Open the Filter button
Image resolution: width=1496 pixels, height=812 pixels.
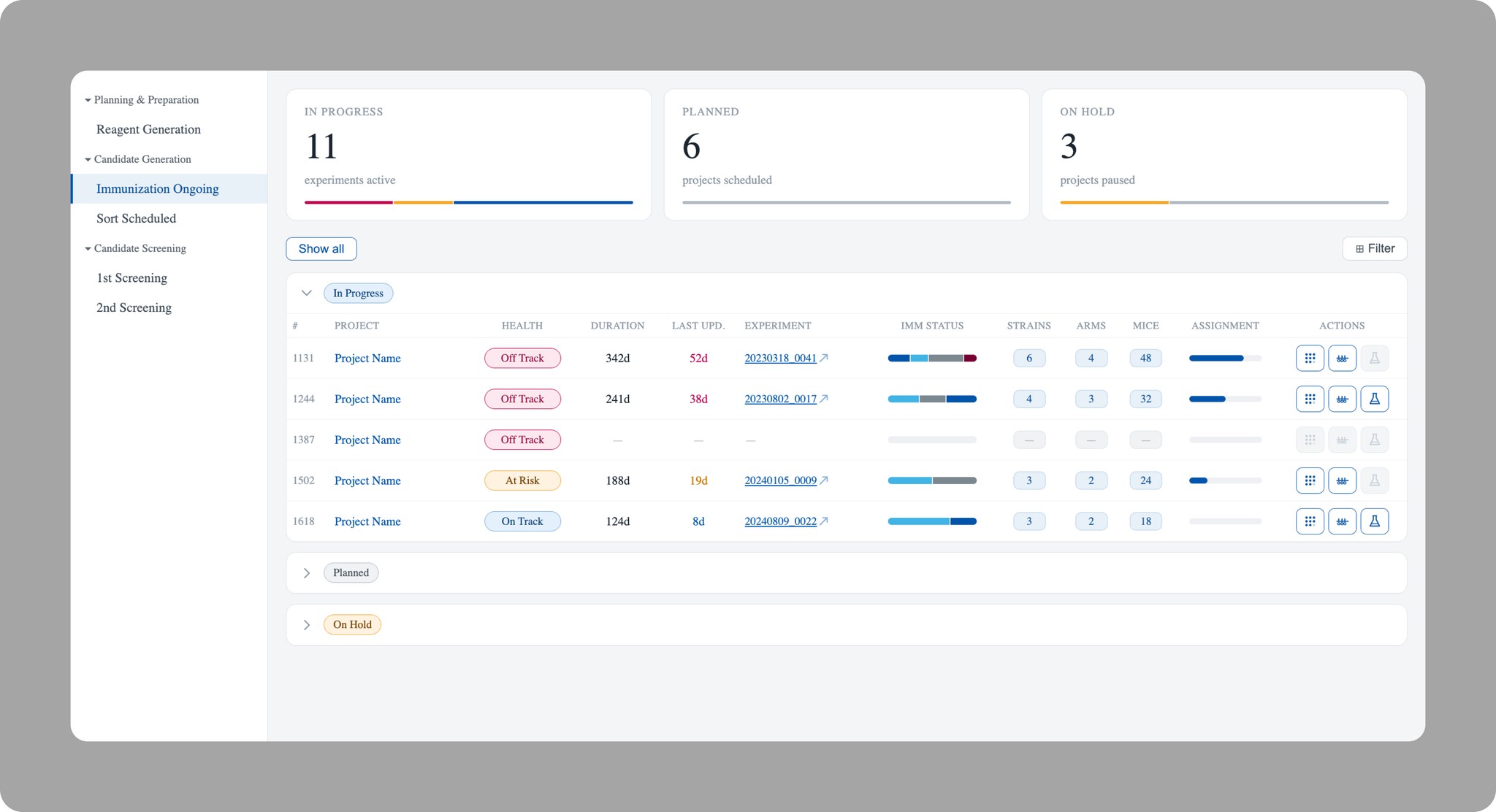1374,248
